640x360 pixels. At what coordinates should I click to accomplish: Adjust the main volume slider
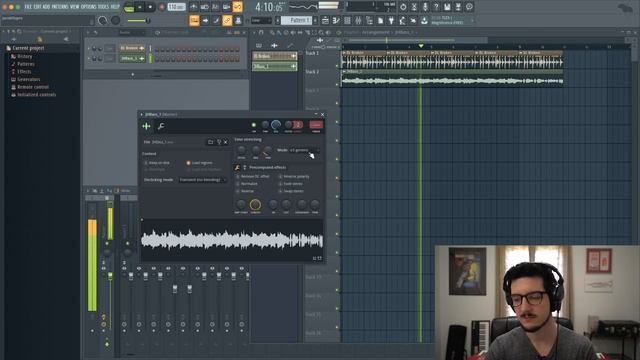139,20
